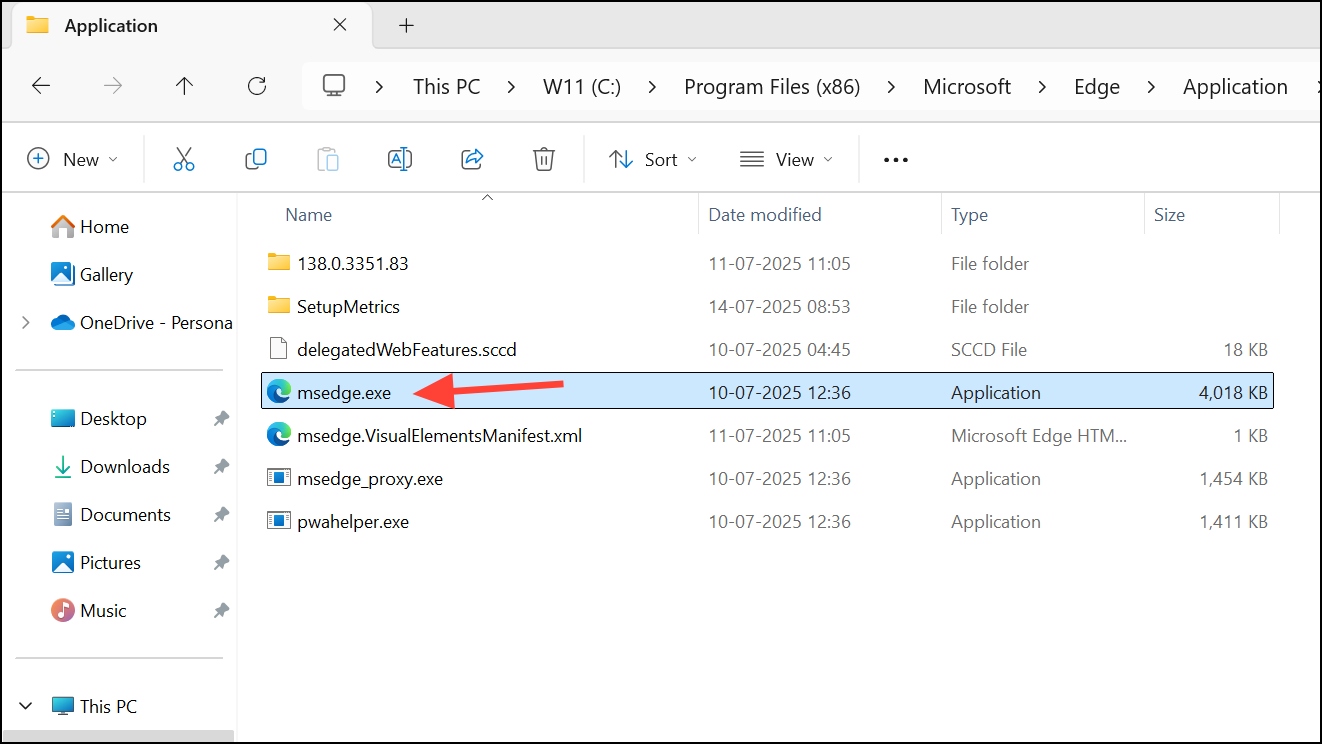The height and width of the screenshot is (744, 1322).
Task: Select the msedge.exe file name
Action: click(344, 393)
